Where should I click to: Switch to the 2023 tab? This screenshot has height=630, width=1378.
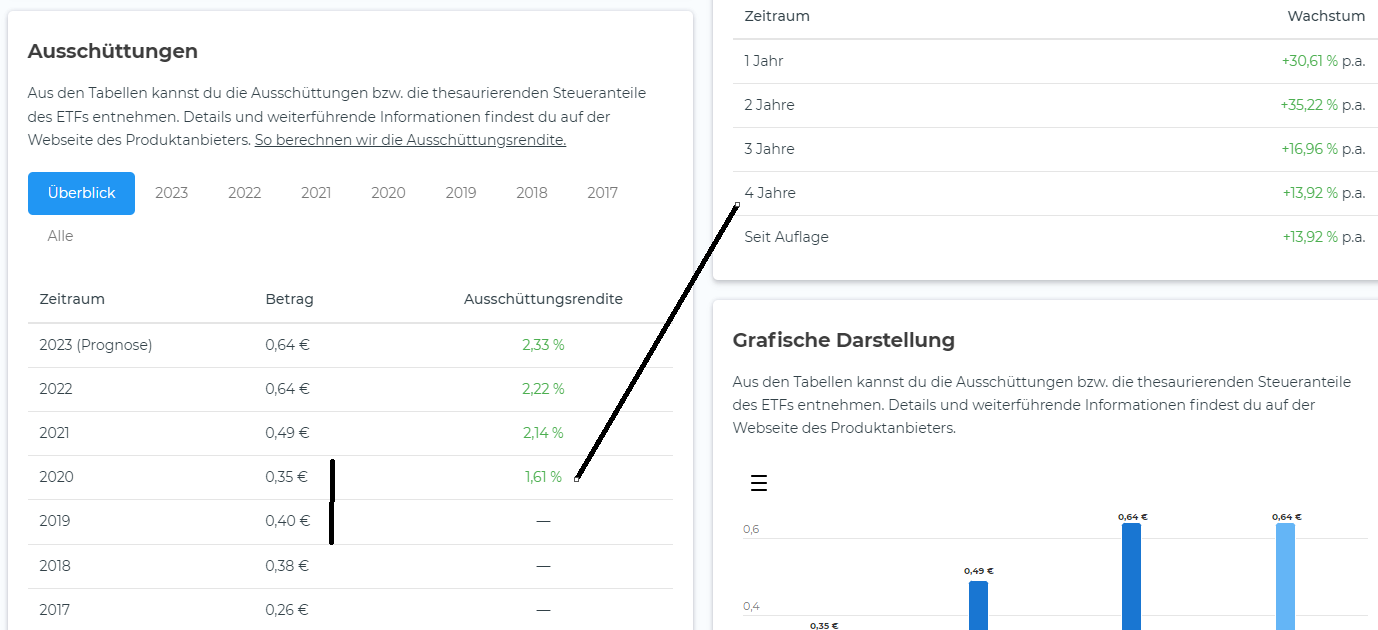[171, 193]
